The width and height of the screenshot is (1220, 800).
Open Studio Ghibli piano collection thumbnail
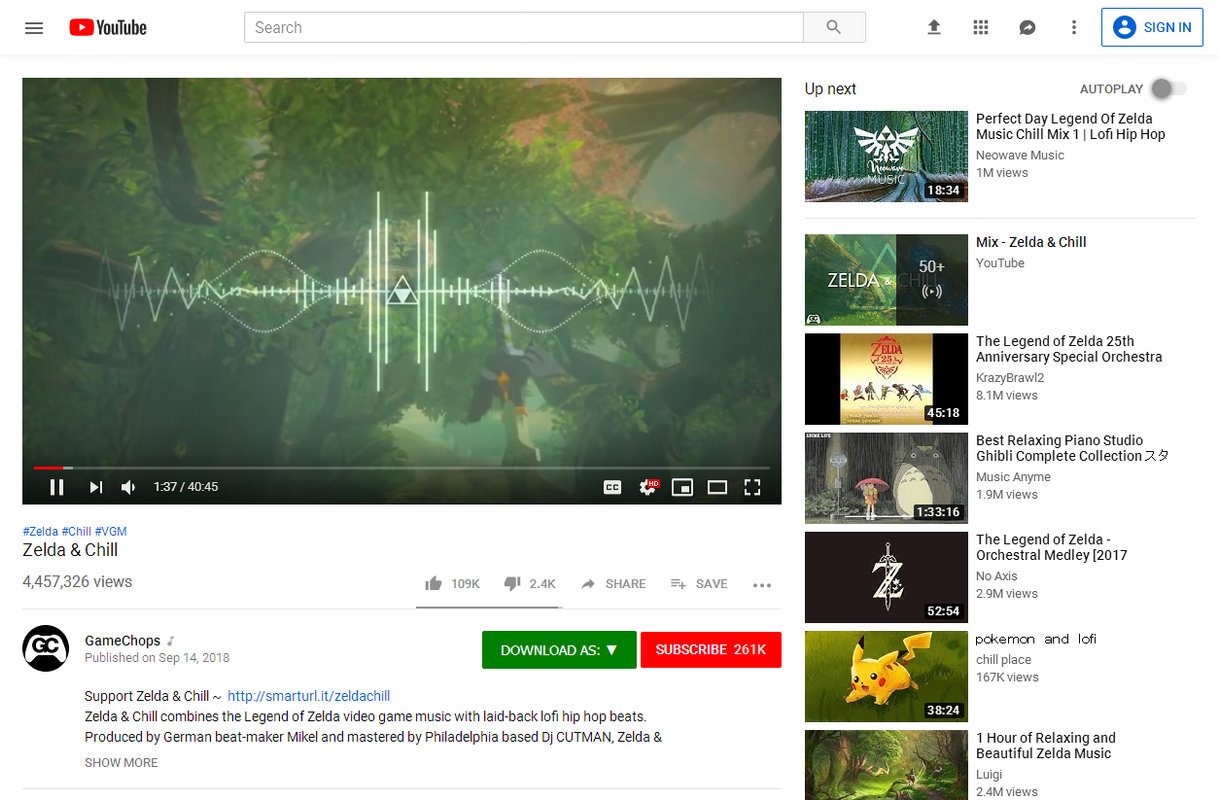click(x=886, y=478)
